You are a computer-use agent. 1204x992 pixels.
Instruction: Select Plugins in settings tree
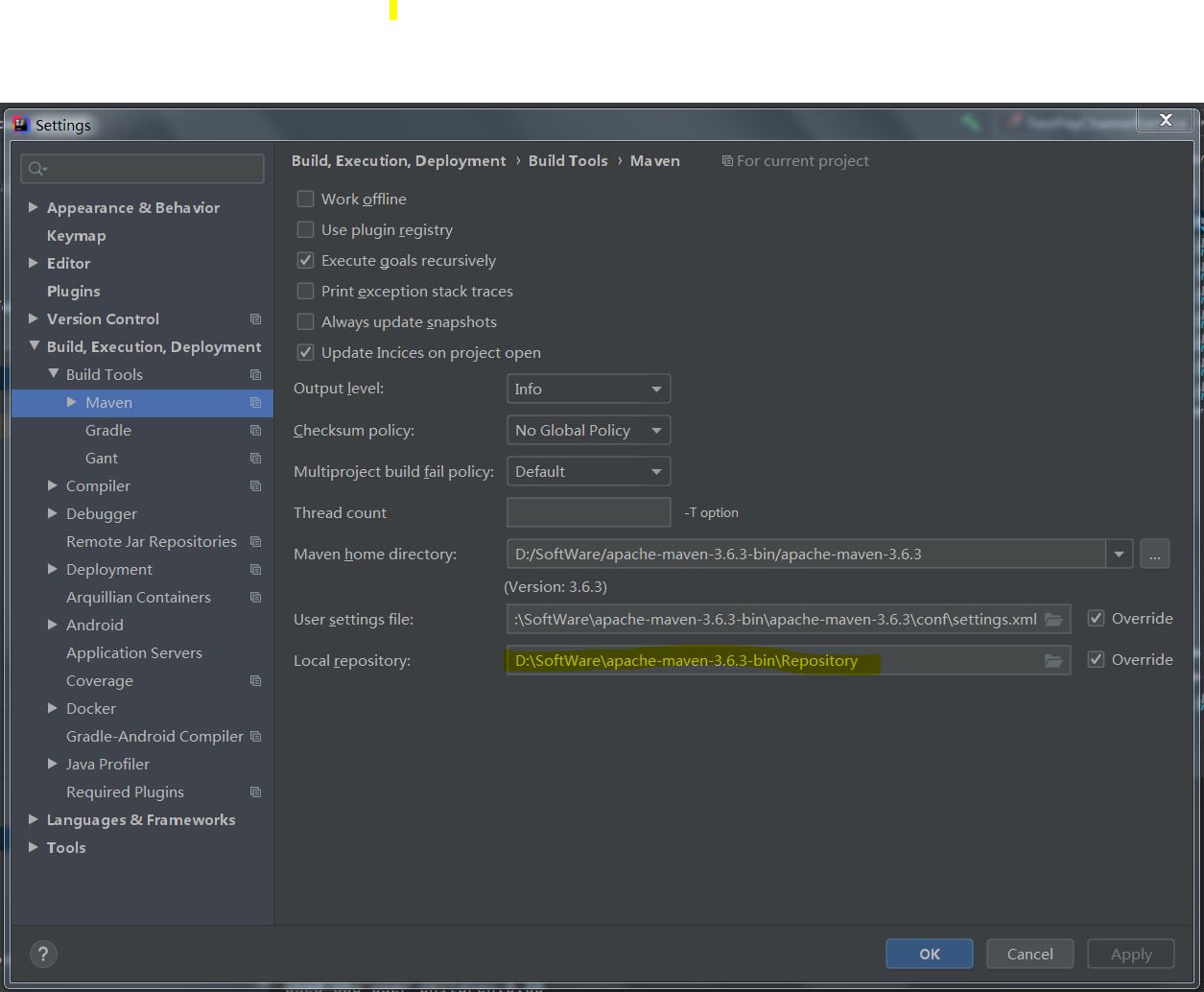click(74, 292)
